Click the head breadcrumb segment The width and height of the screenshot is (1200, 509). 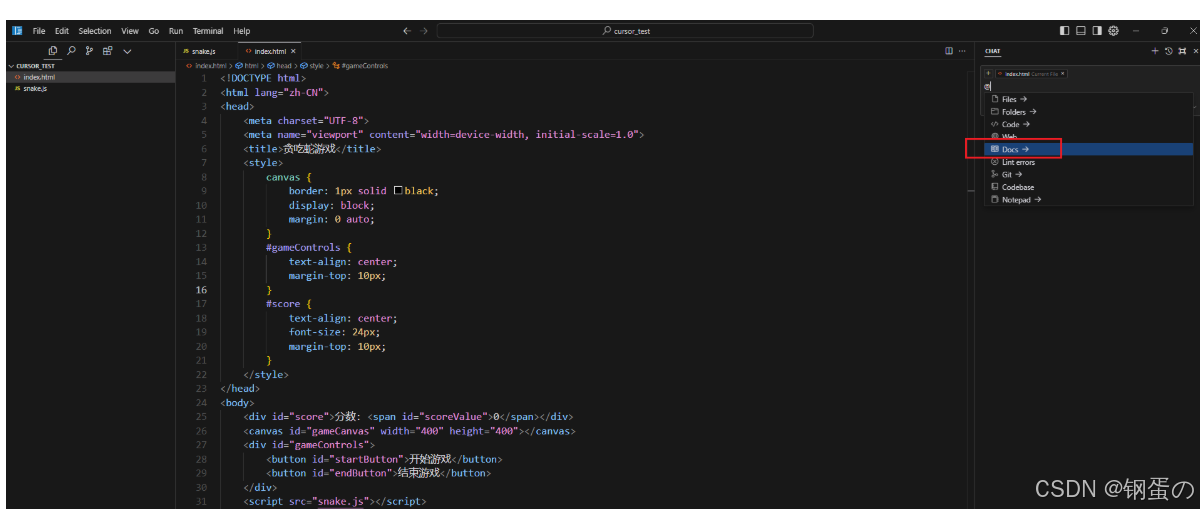click(277, 66)
